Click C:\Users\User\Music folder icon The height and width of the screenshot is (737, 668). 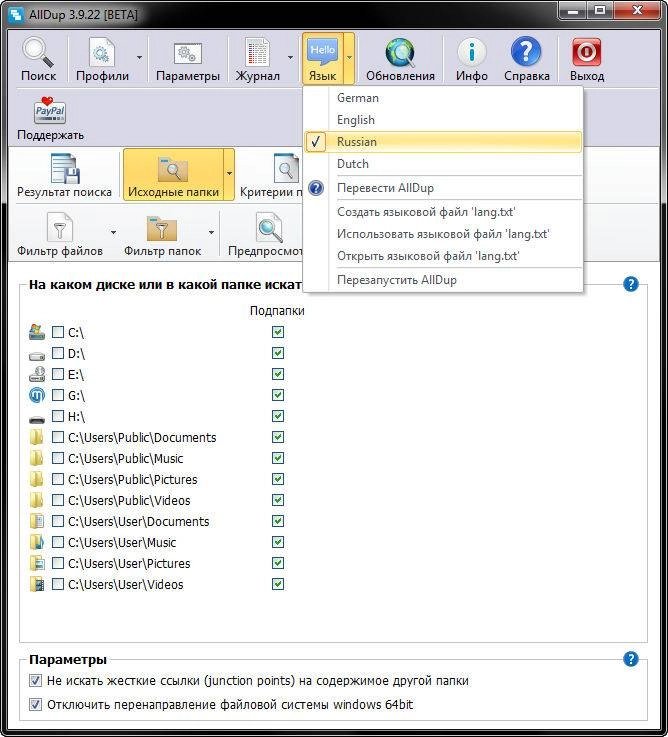[x=37, y=542]
